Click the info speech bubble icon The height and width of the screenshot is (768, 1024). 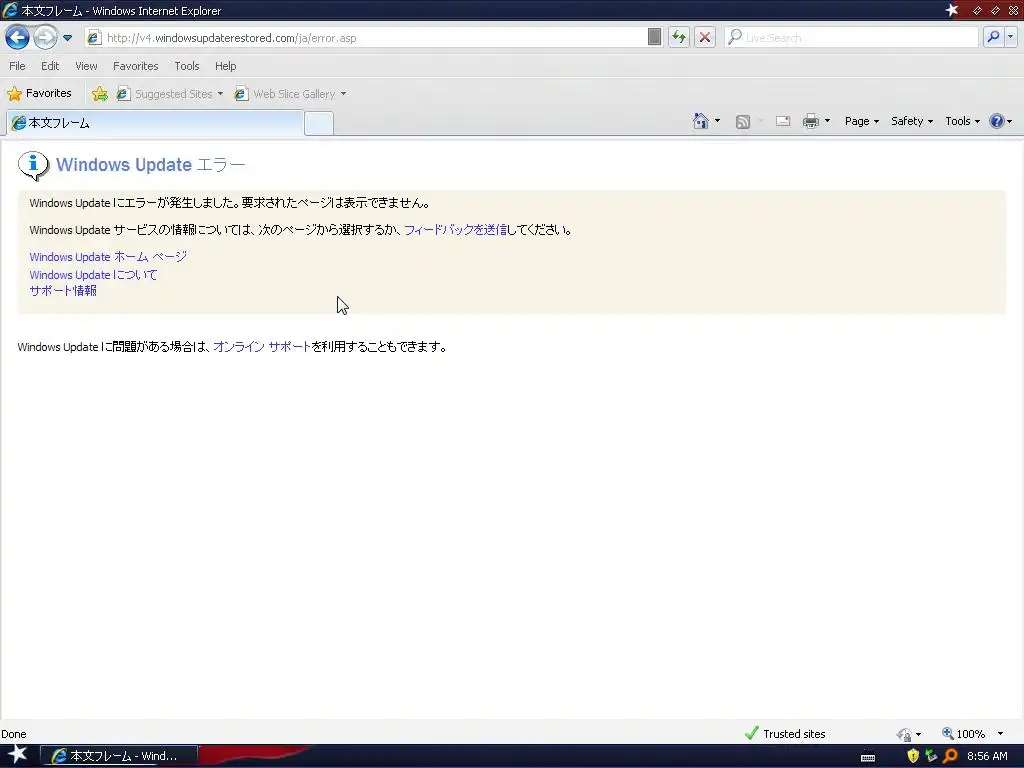[x=33, y=165]
